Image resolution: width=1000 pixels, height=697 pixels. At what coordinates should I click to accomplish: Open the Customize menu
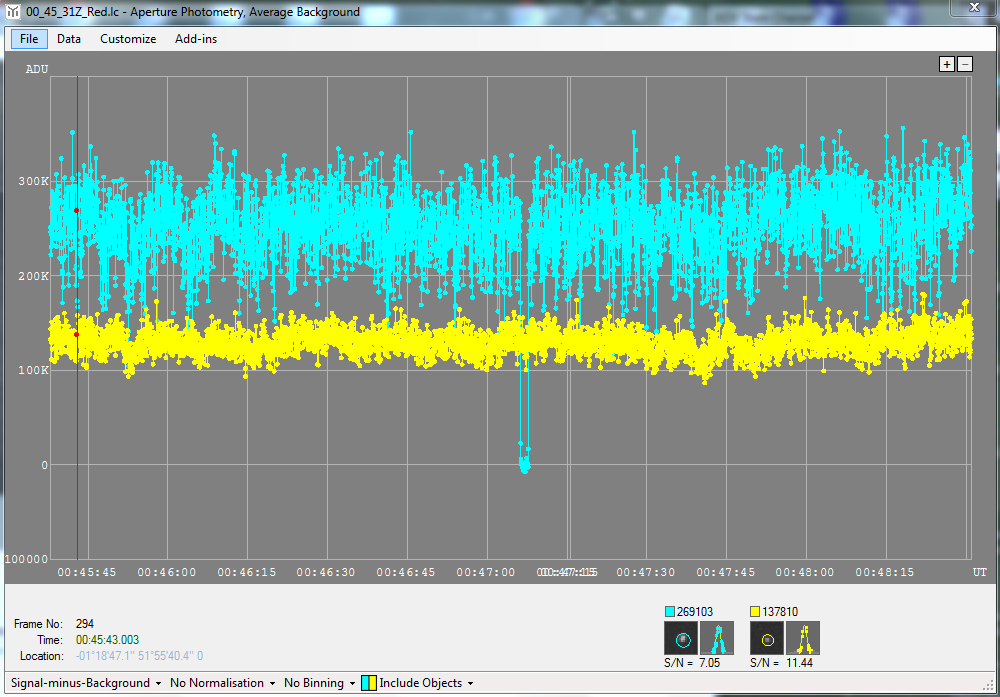(128, 39)
